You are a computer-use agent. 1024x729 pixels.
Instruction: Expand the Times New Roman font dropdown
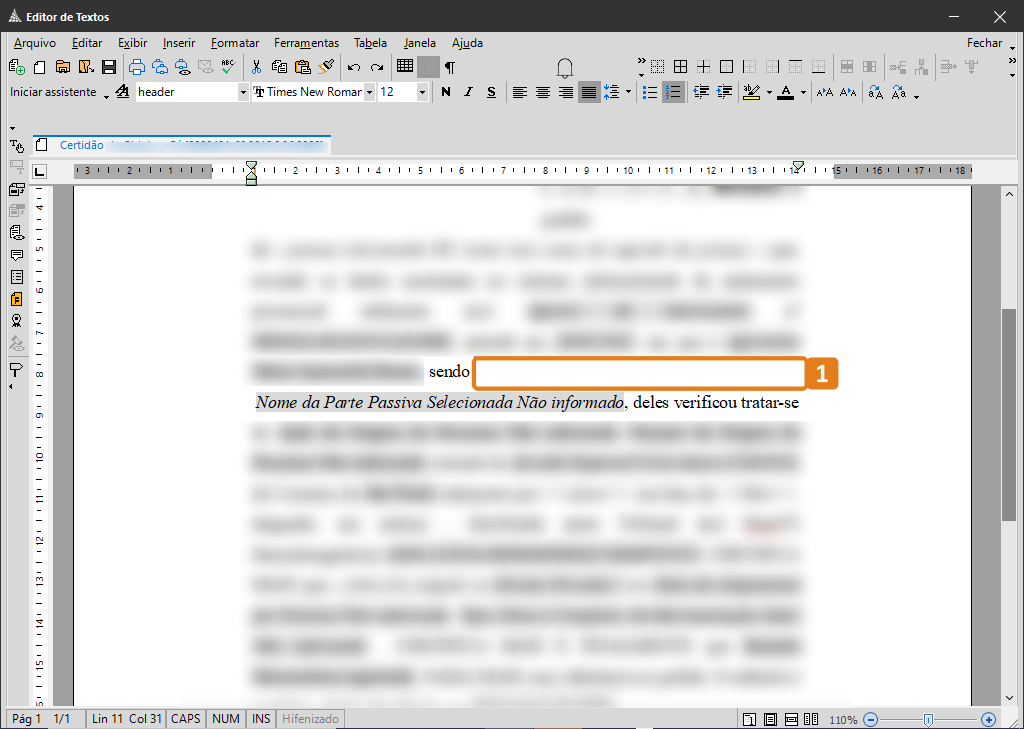(x=369, y=92)
